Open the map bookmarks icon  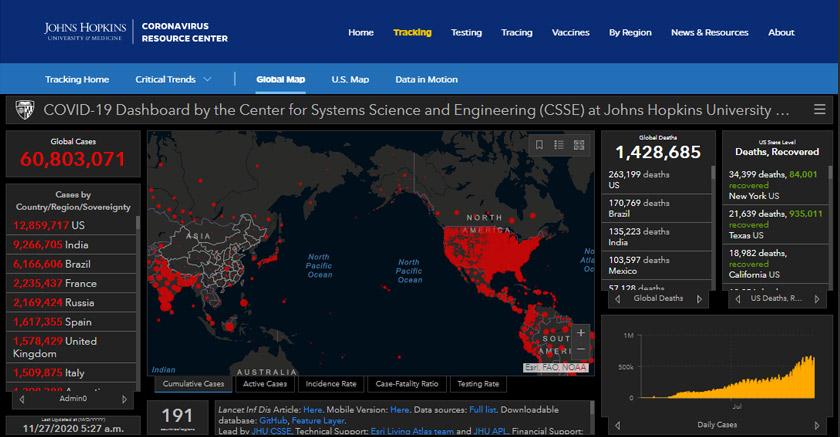coord(539,145)
